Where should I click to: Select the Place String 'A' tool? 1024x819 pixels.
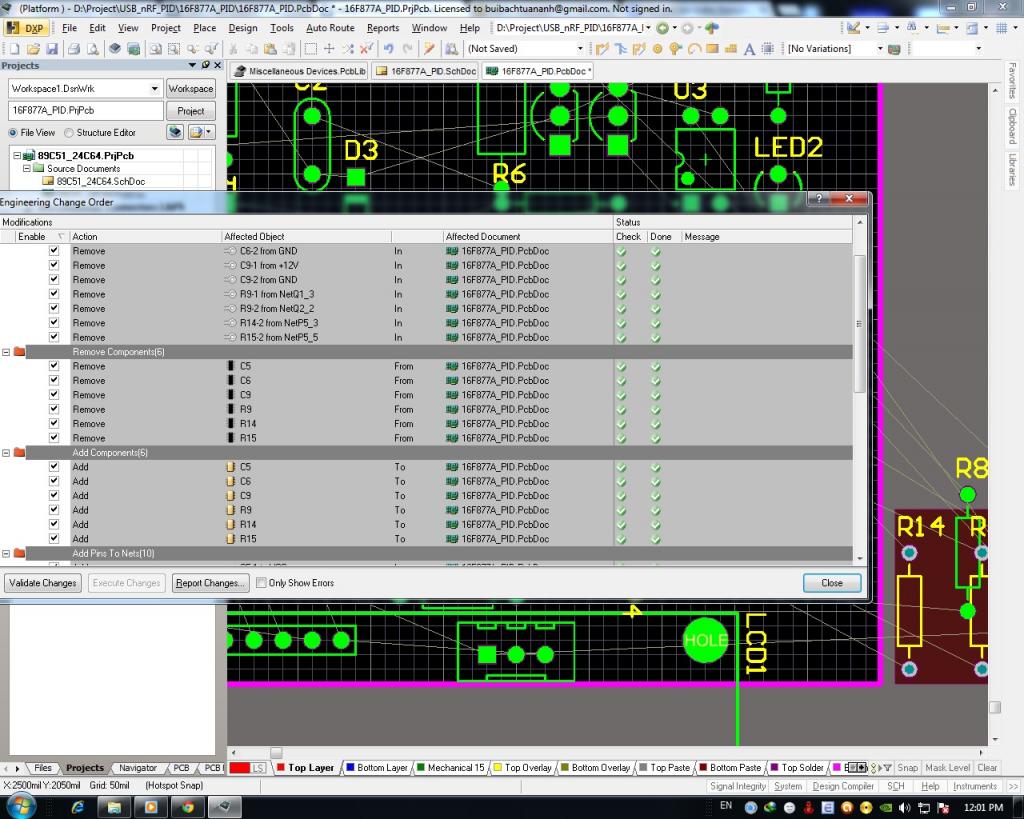748,48
